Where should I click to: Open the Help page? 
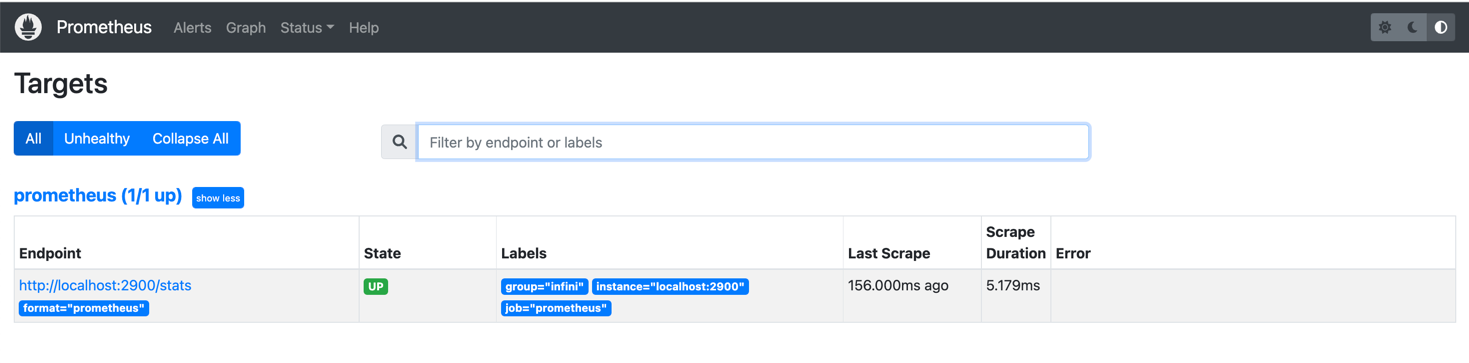click(x=364, y=28)
